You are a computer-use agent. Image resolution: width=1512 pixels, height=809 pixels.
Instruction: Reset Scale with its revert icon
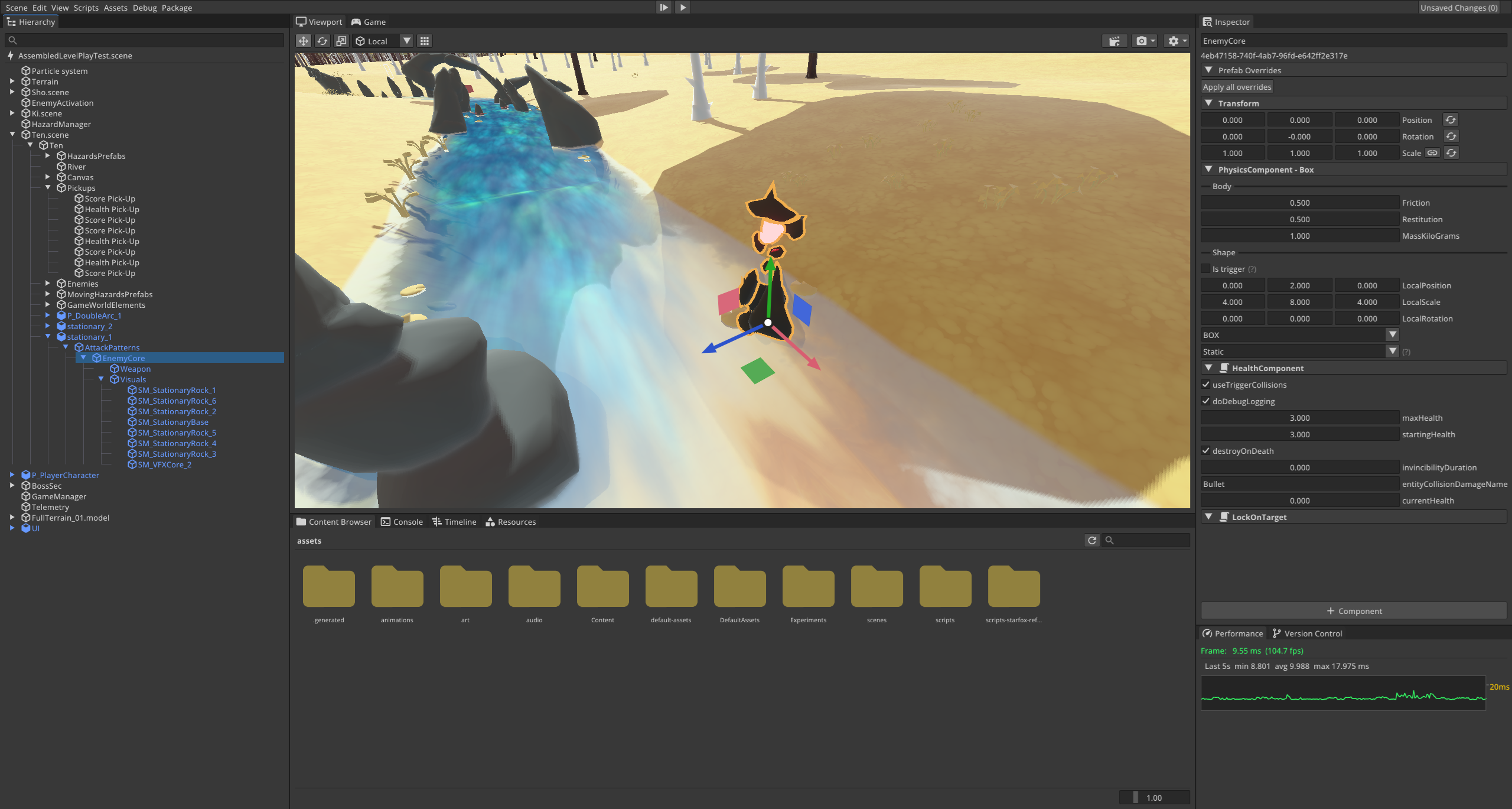pos(1451,153)
